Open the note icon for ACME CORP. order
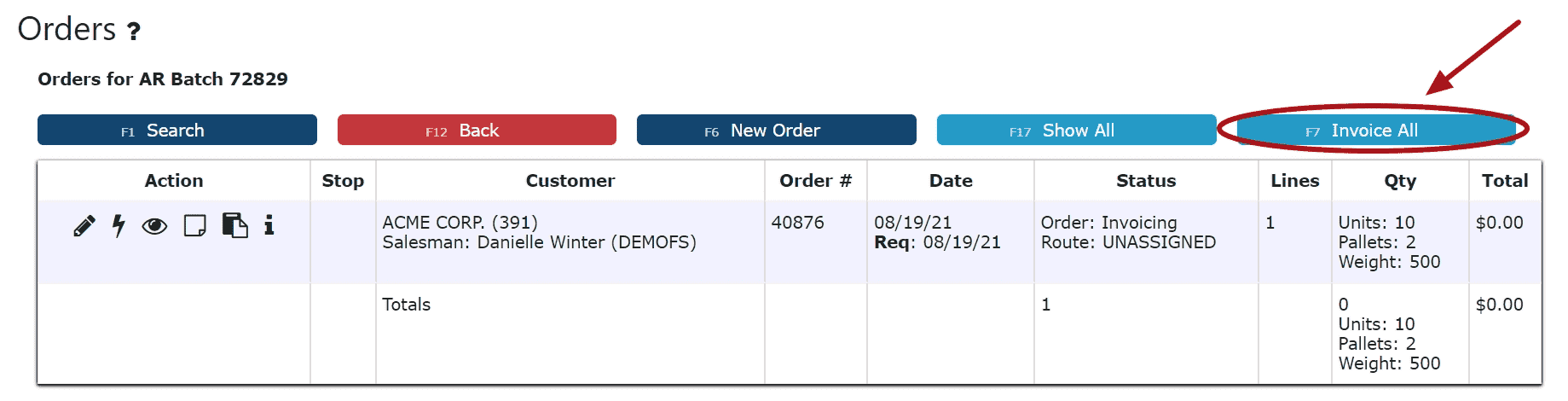 195,226
